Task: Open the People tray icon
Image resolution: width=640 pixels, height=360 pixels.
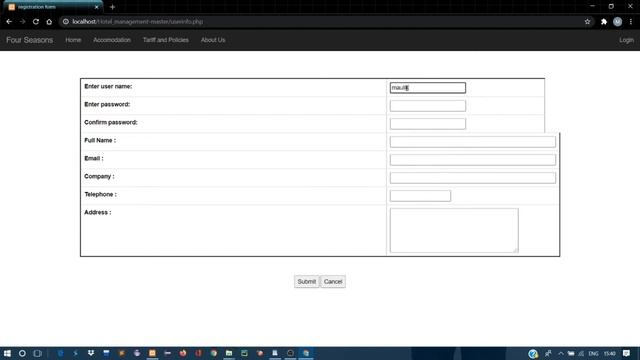Action: click(x=548, y=353)
